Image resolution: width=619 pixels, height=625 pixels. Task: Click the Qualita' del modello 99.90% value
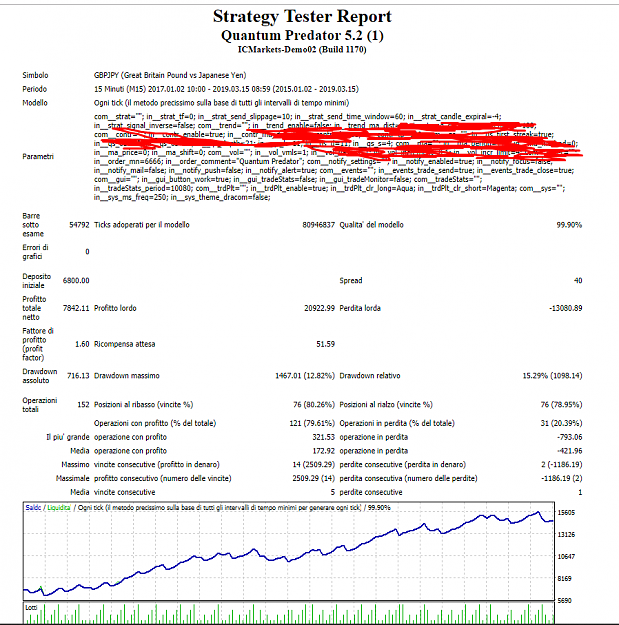[569, 225]
